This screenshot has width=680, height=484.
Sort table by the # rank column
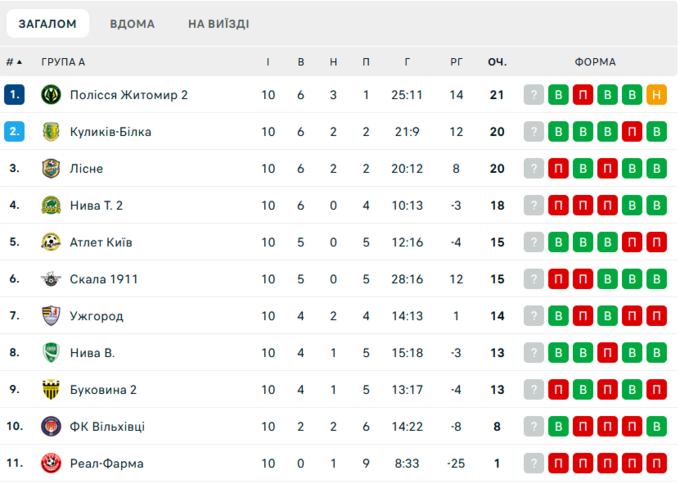coord(14,62)
